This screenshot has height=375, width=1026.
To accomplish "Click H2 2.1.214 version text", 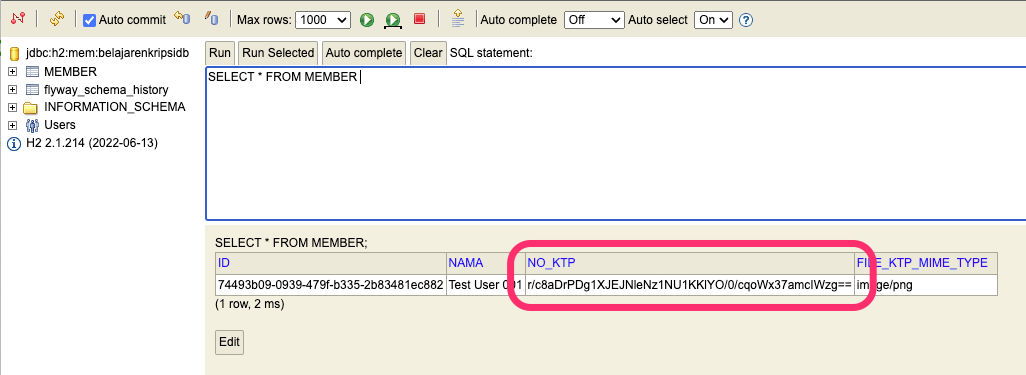I will (x=92, y=142).
